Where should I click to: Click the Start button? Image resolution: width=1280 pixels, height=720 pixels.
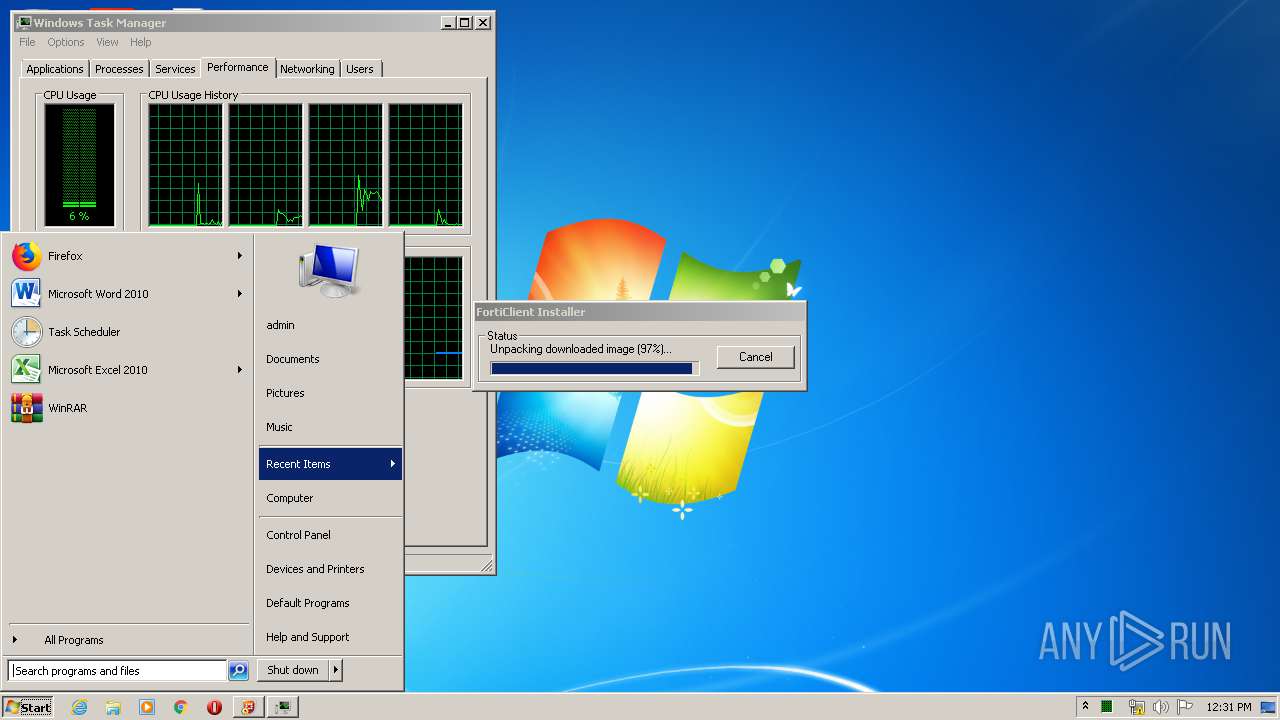28,707
